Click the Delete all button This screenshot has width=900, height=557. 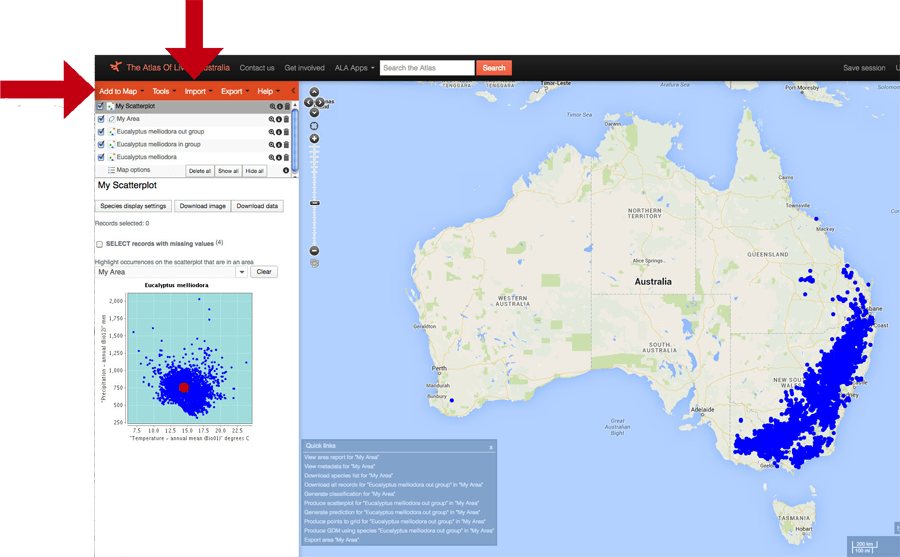tap(200, 171)
